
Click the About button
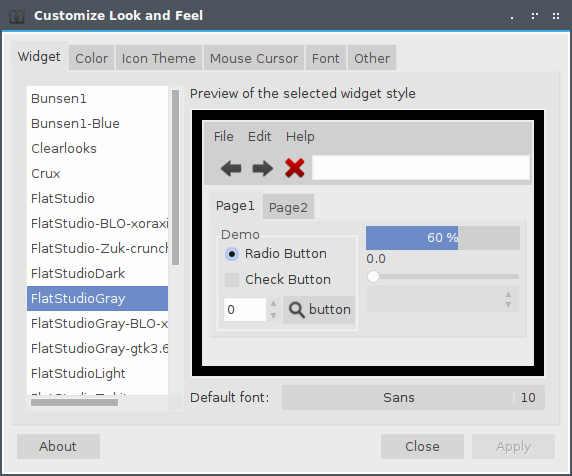pyautogui.click(x=58, y=446)
